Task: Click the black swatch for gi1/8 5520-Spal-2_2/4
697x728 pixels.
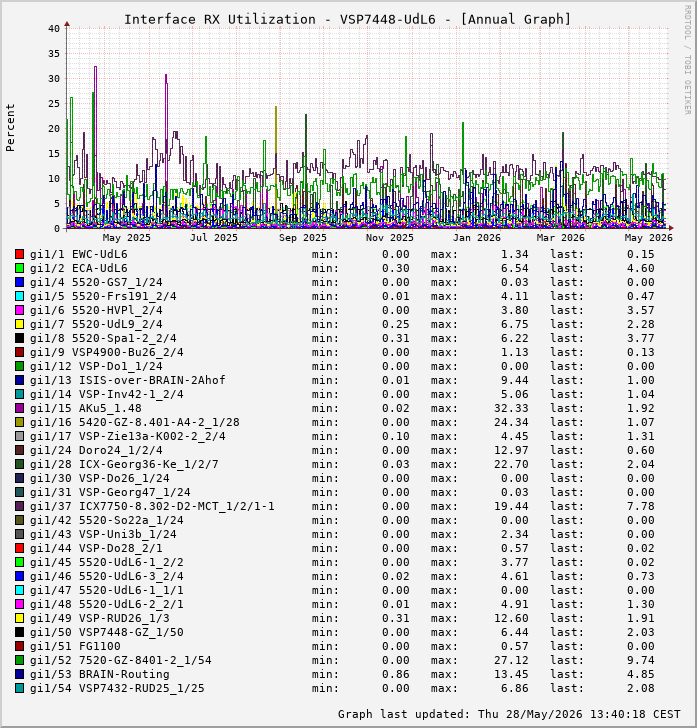Action: (x=20, y=338)
